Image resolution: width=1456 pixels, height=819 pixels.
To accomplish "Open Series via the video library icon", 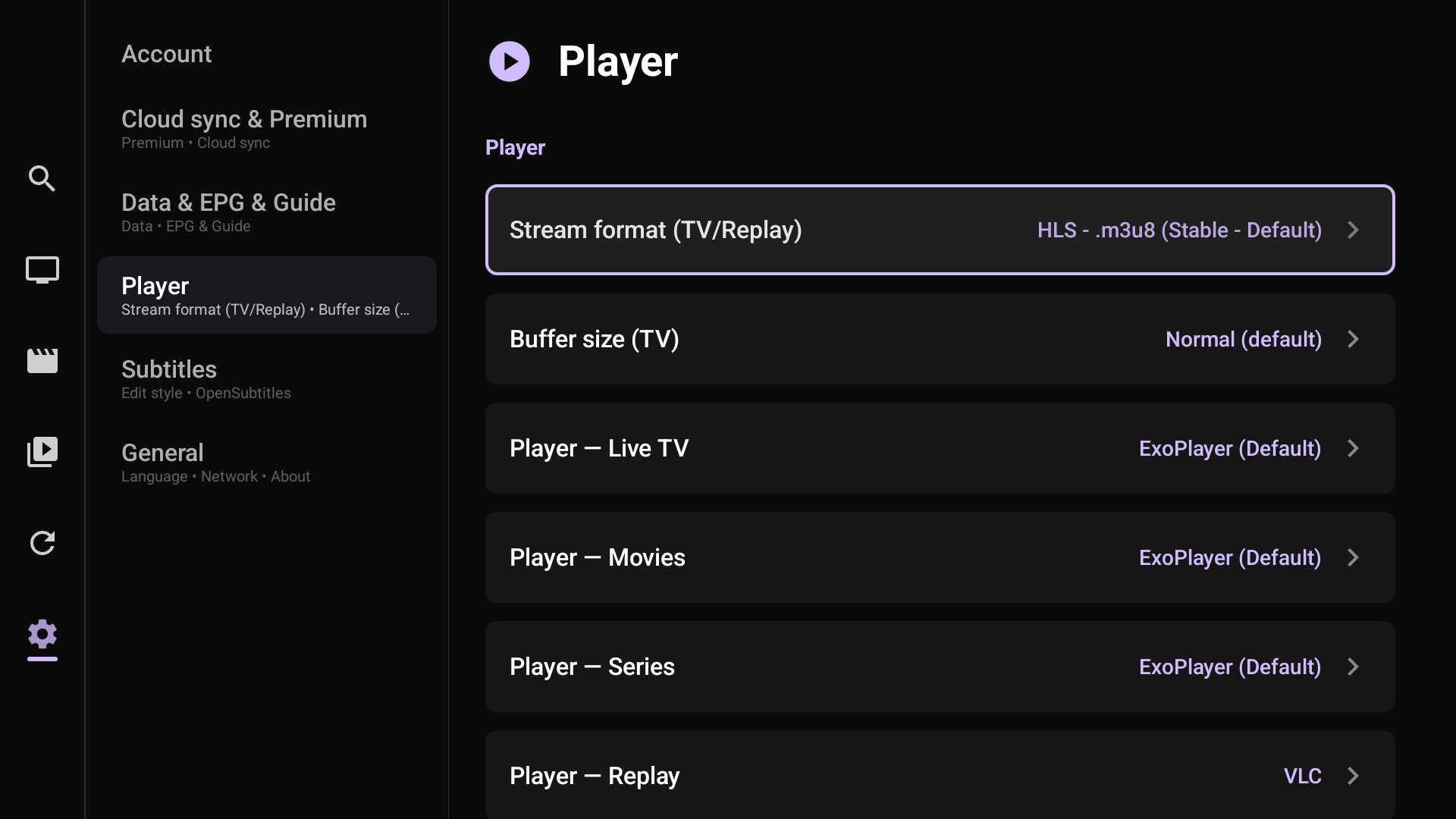I will [x=42, y=452].
